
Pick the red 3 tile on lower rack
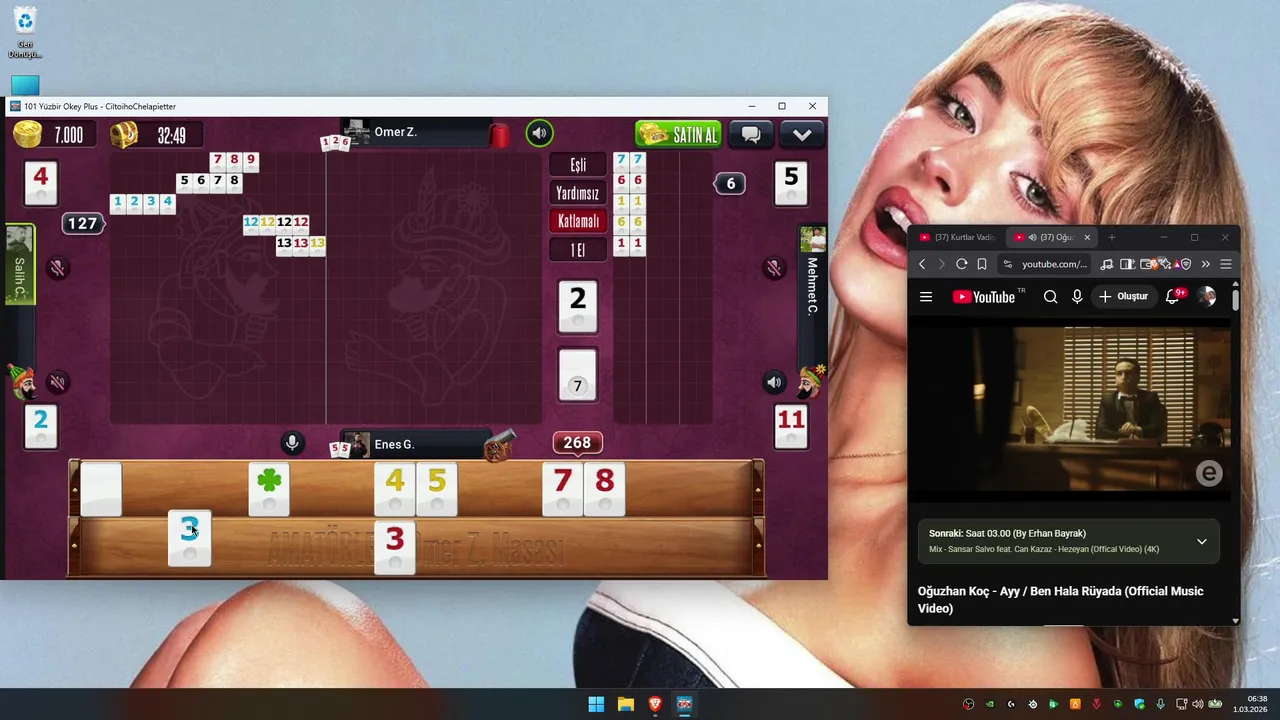pyautogui.click(x=394, y=547)
